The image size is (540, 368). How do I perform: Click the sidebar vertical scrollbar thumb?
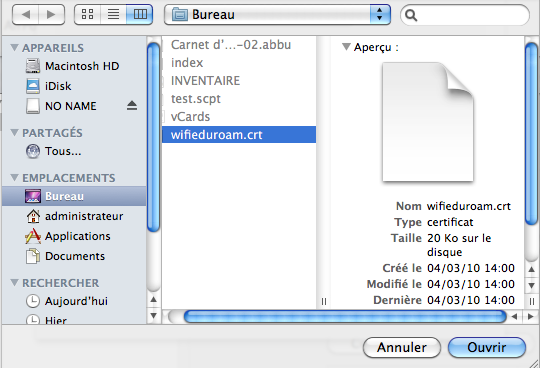[x=153, y=137]
